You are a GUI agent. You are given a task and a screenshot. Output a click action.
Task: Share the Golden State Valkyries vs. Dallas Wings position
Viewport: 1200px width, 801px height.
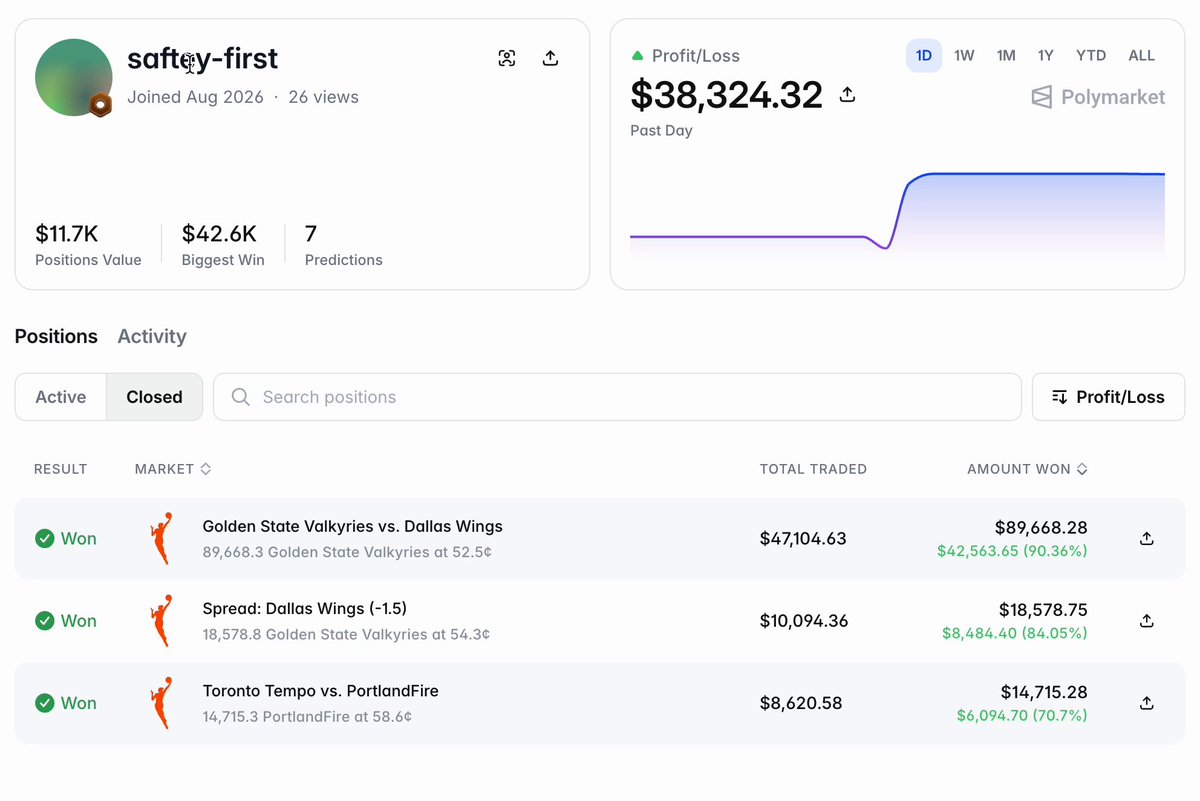tap(1147, 539)
